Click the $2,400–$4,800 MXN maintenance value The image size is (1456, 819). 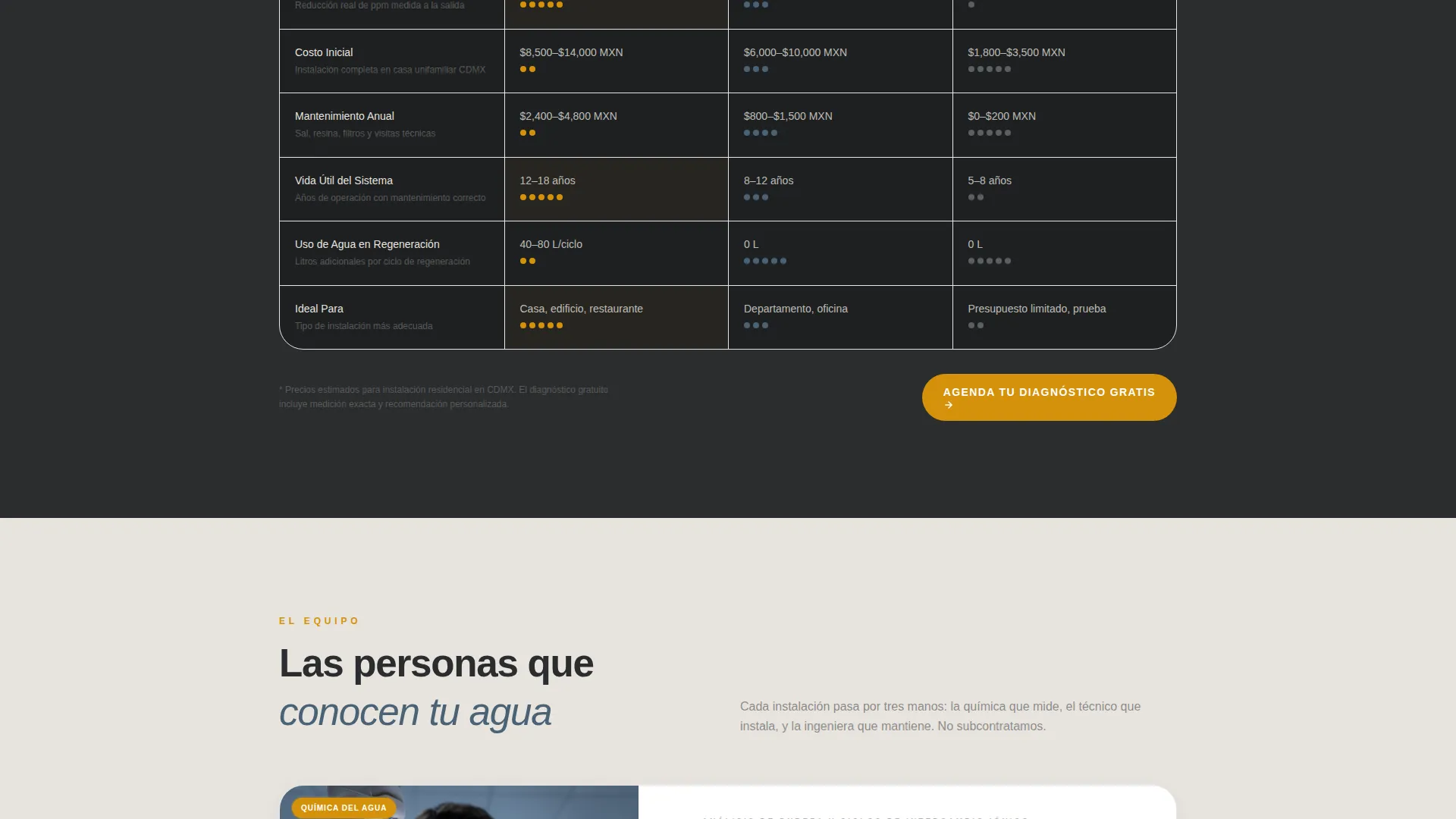(568, 116)
